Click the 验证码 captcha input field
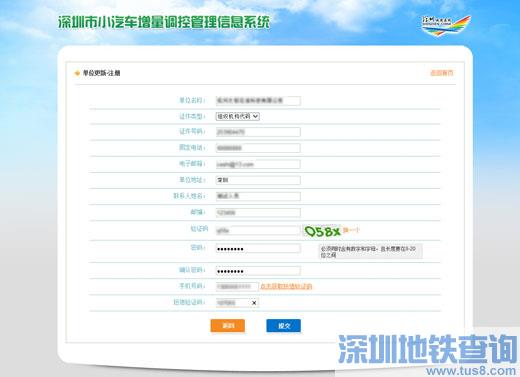520x377 pixels. [258, 230]
